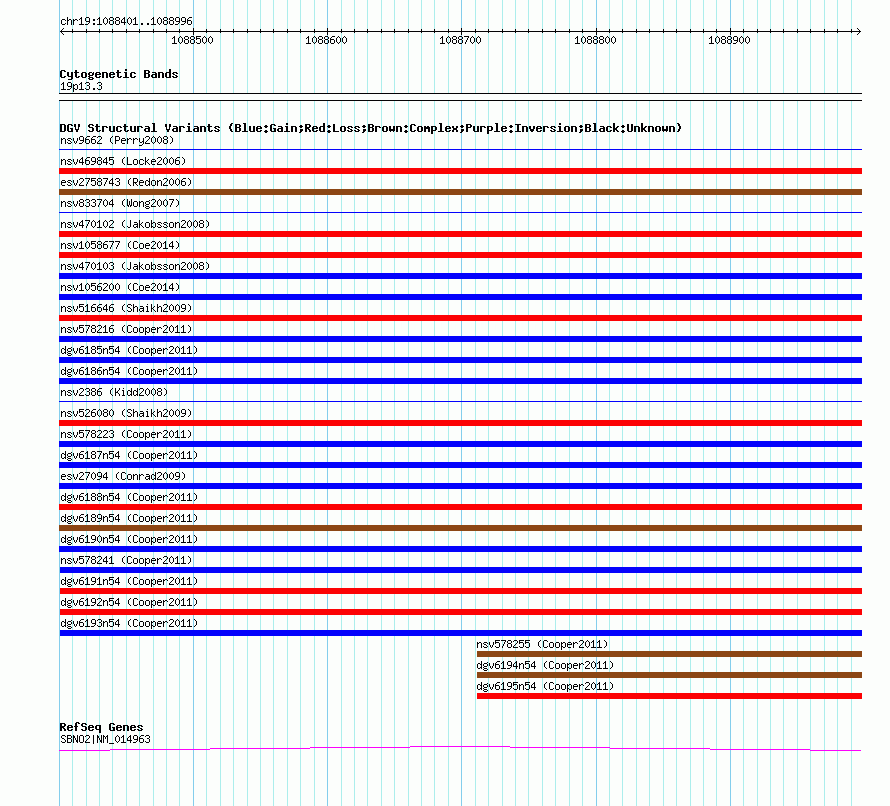Click the 1088800 ruler position
The height and width of the screenshot is (806, 890).
pyautogui.click(x=595, y=40)
